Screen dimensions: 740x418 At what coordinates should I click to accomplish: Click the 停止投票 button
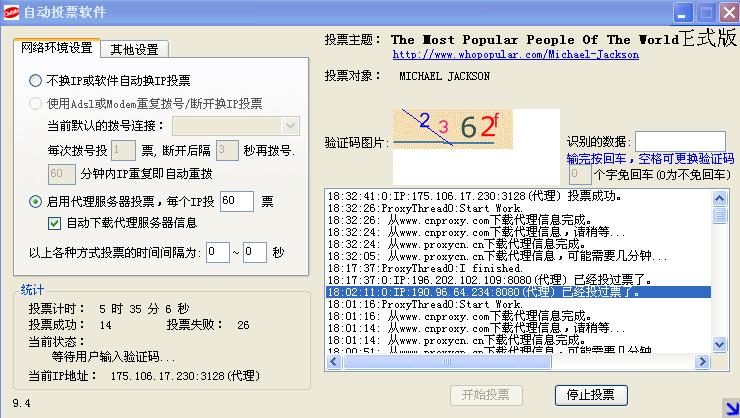[x=591, y=395]
